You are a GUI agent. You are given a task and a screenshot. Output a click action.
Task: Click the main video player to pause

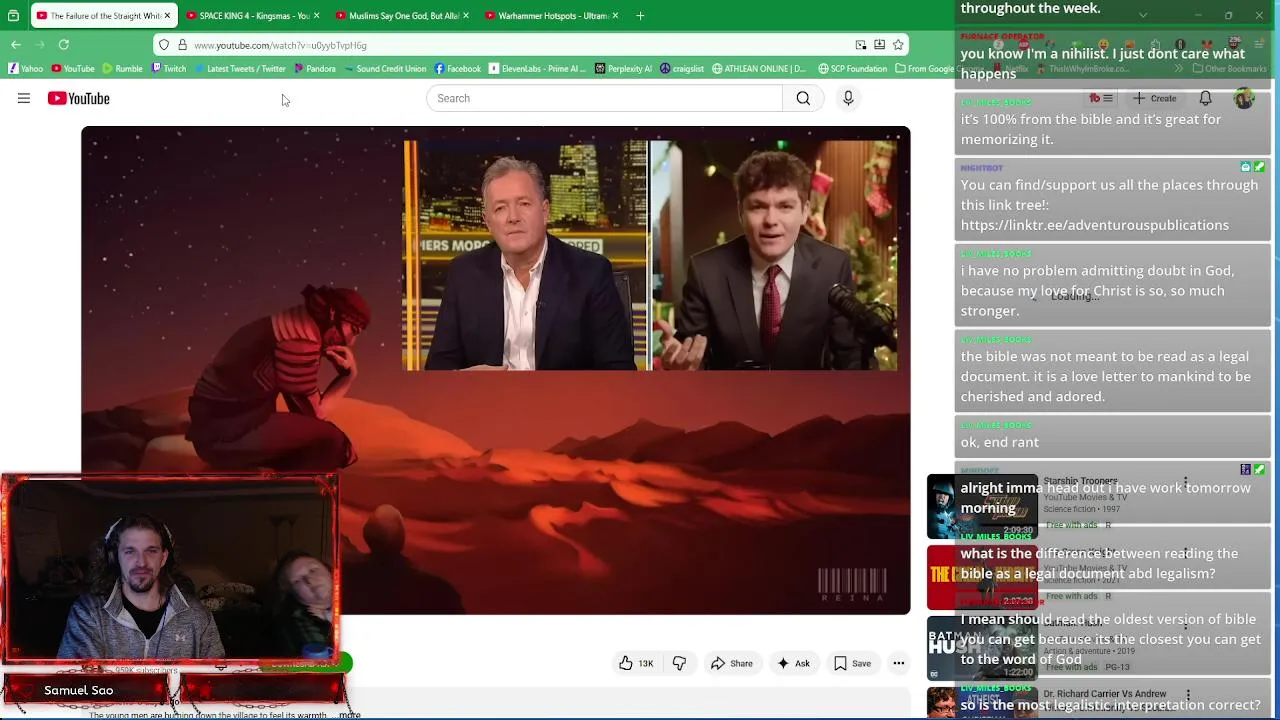point(496,370)
